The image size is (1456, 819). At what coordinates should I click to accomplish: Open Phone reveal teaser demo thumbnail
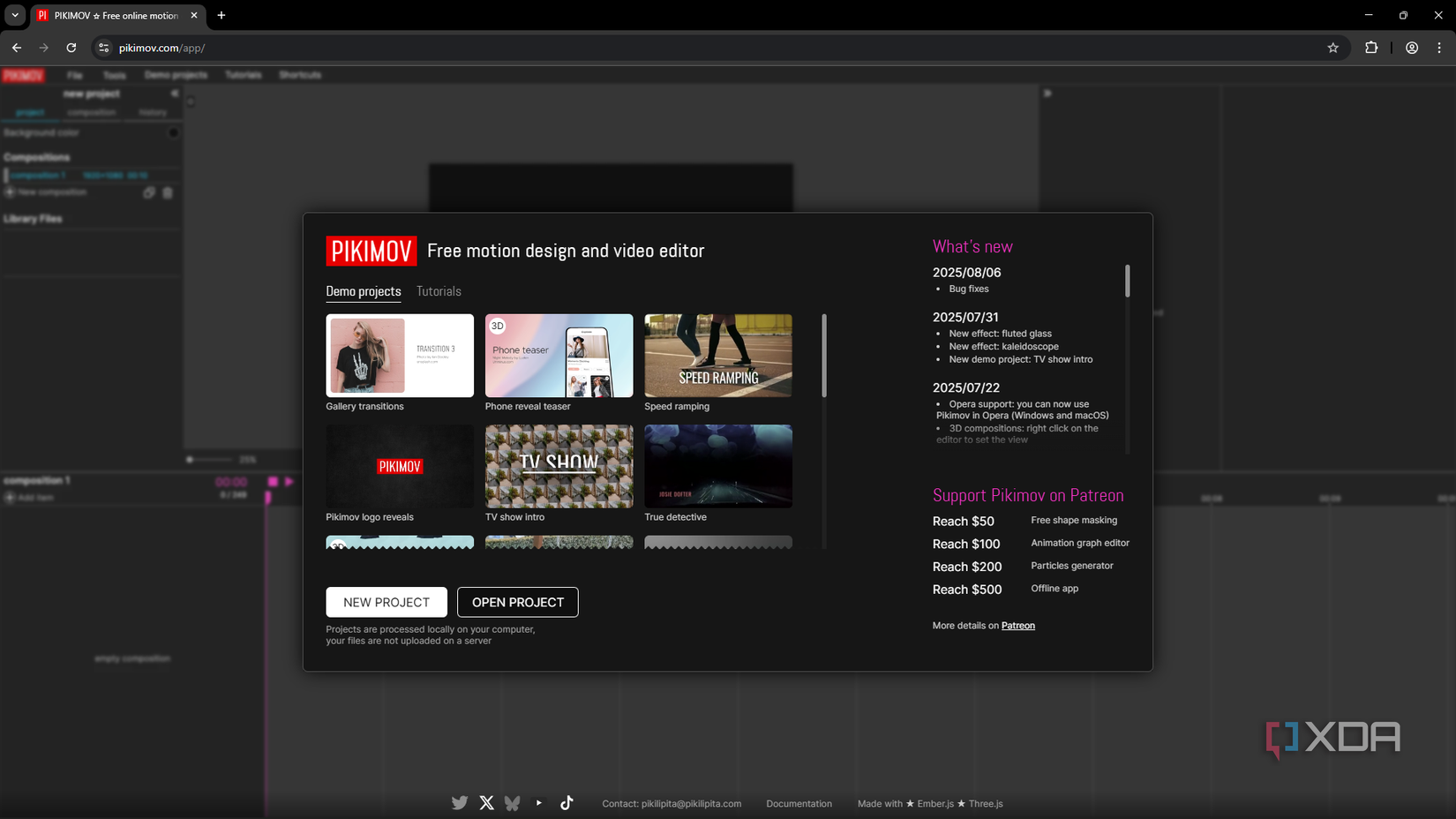click(559, 356)
